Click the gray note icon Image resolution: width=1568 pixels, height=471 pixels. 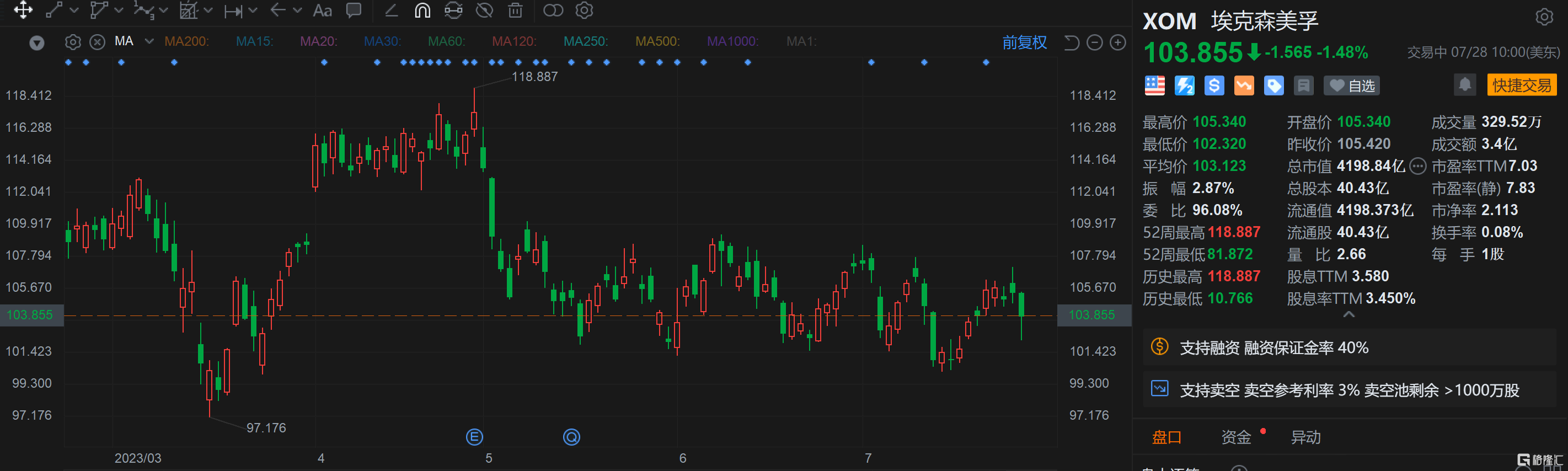tap(1304, 86)
